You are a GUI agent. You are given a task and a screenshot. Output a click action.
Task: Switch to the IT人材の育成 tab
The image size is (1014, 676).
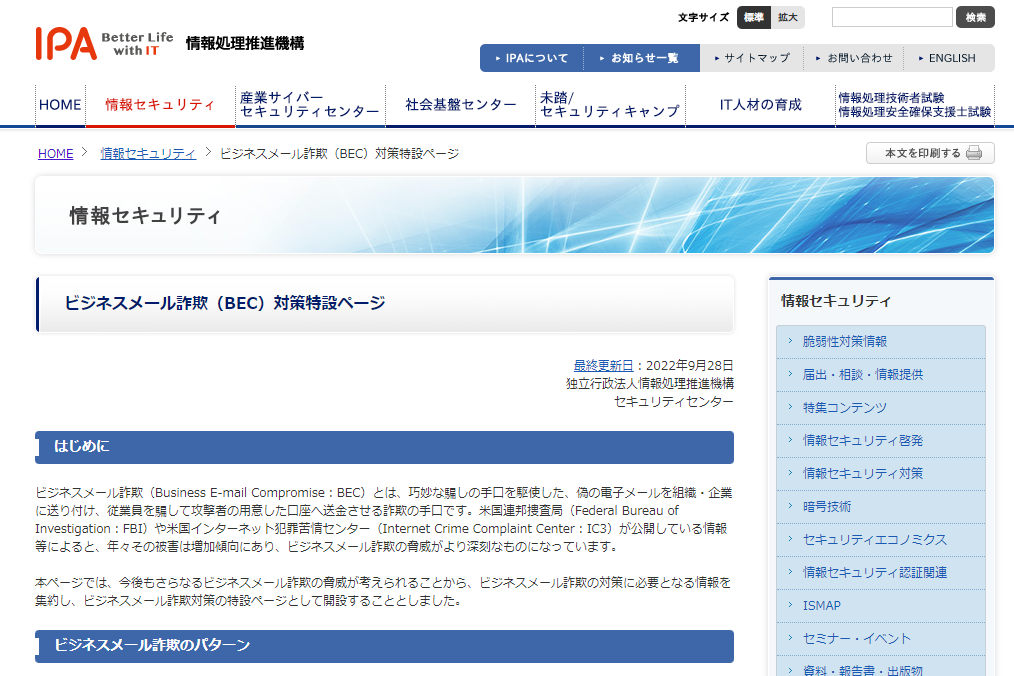pos(760,104)
